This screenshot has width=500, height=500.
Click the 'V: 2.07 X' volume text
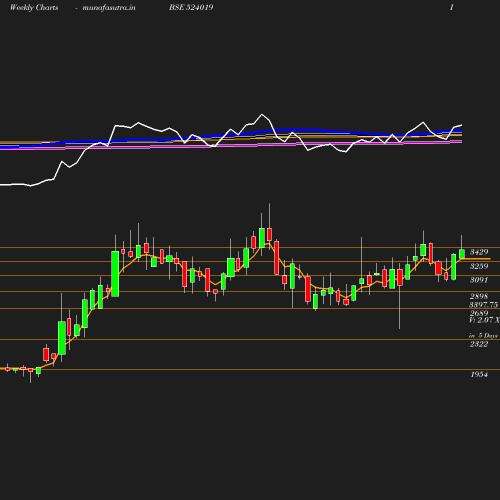point(484,320)
